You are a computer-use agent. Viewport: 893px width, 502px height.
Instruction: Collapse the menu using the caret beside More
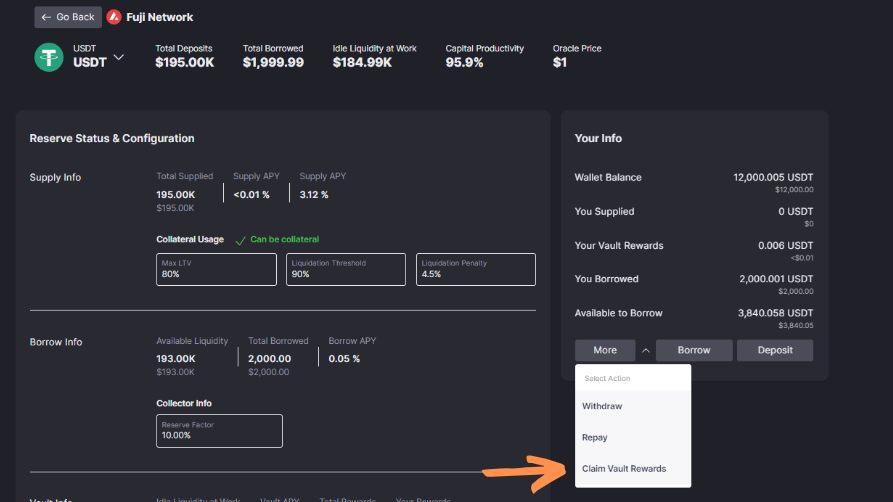pyautogui.click(x=645, y=350)
